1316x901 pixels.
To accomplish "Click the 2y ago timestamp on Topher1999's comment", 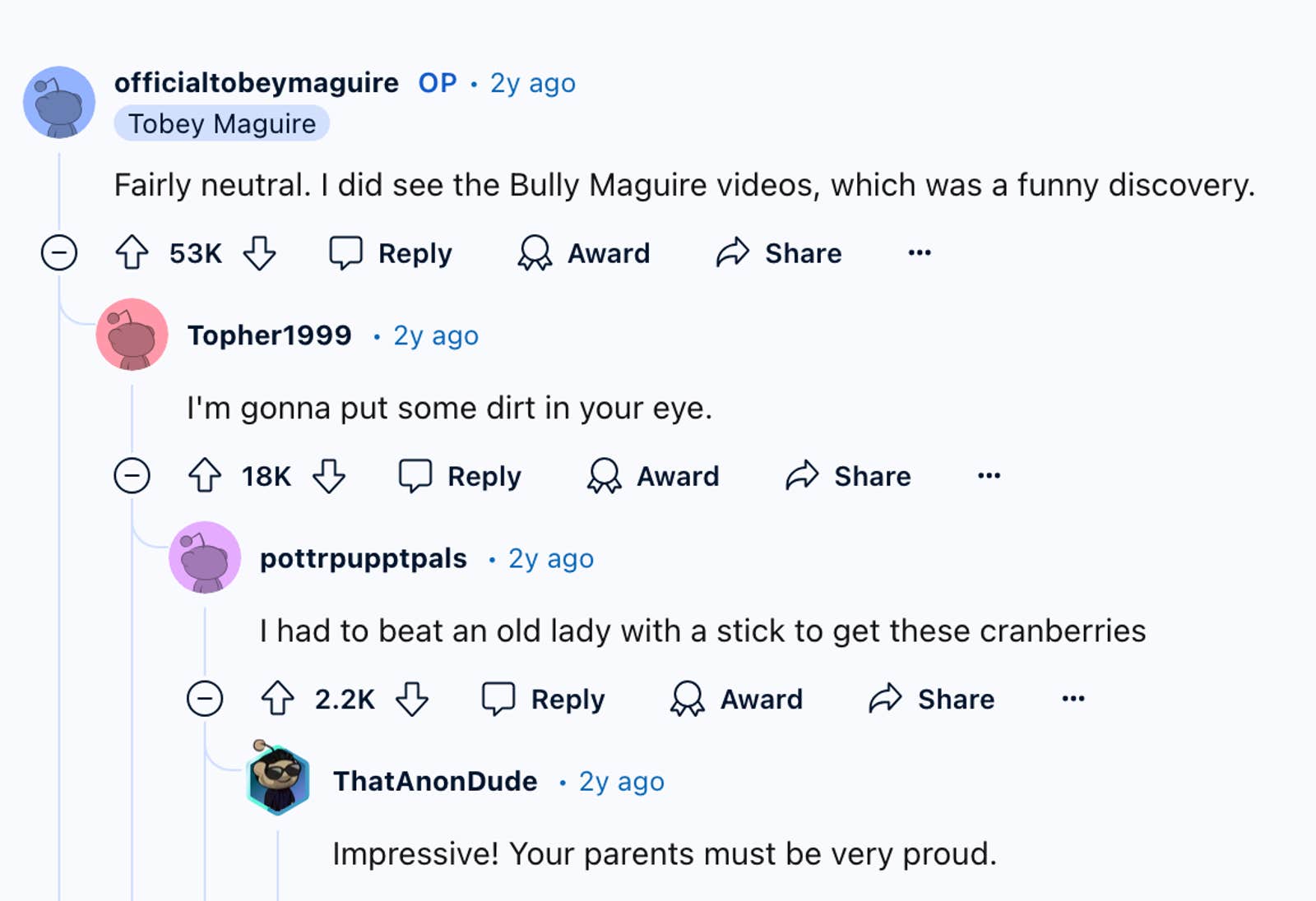I will click(x=435, y=335).
